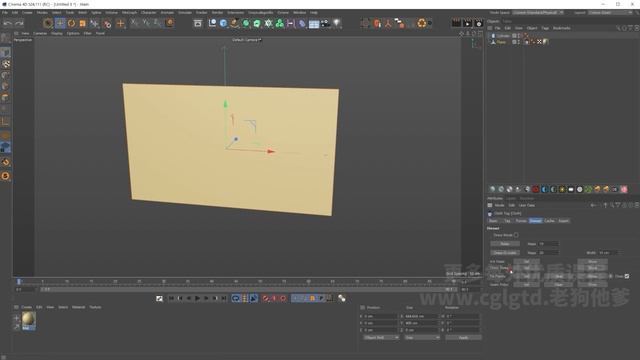Click the red tag preset icon
This screenshot has width=640, height=360.
click(536, 189)
